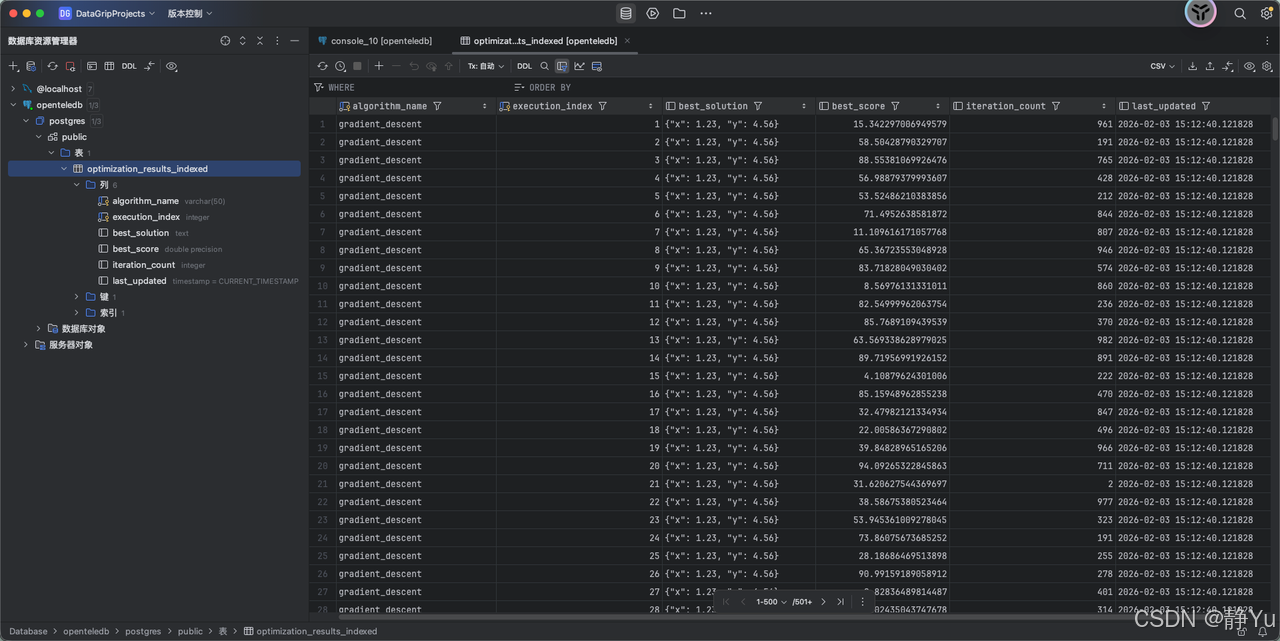Click the jump to source arrows icon in the explorer toolbar

coord(150,66)
